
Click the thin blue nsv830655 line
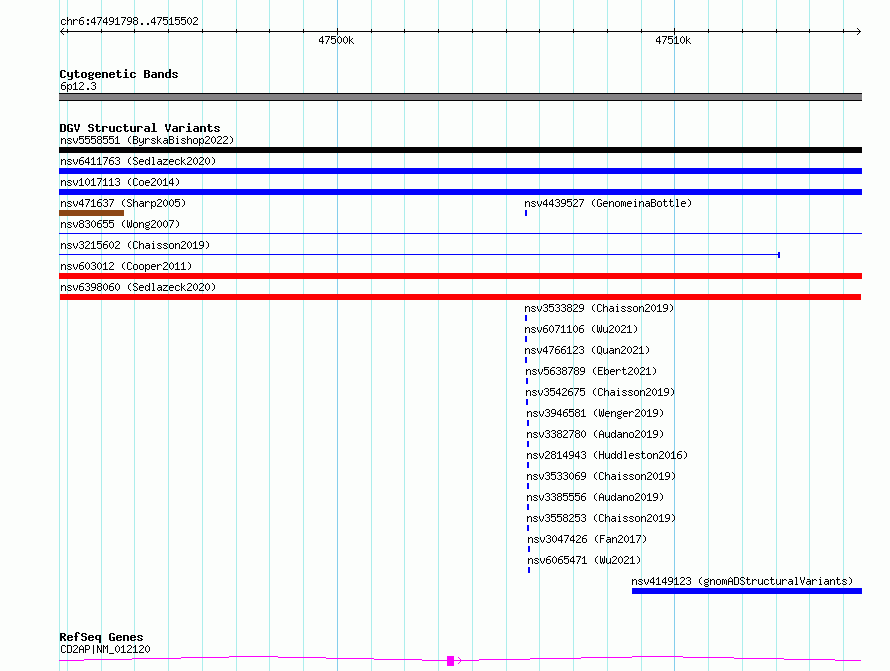coord(460,233)
